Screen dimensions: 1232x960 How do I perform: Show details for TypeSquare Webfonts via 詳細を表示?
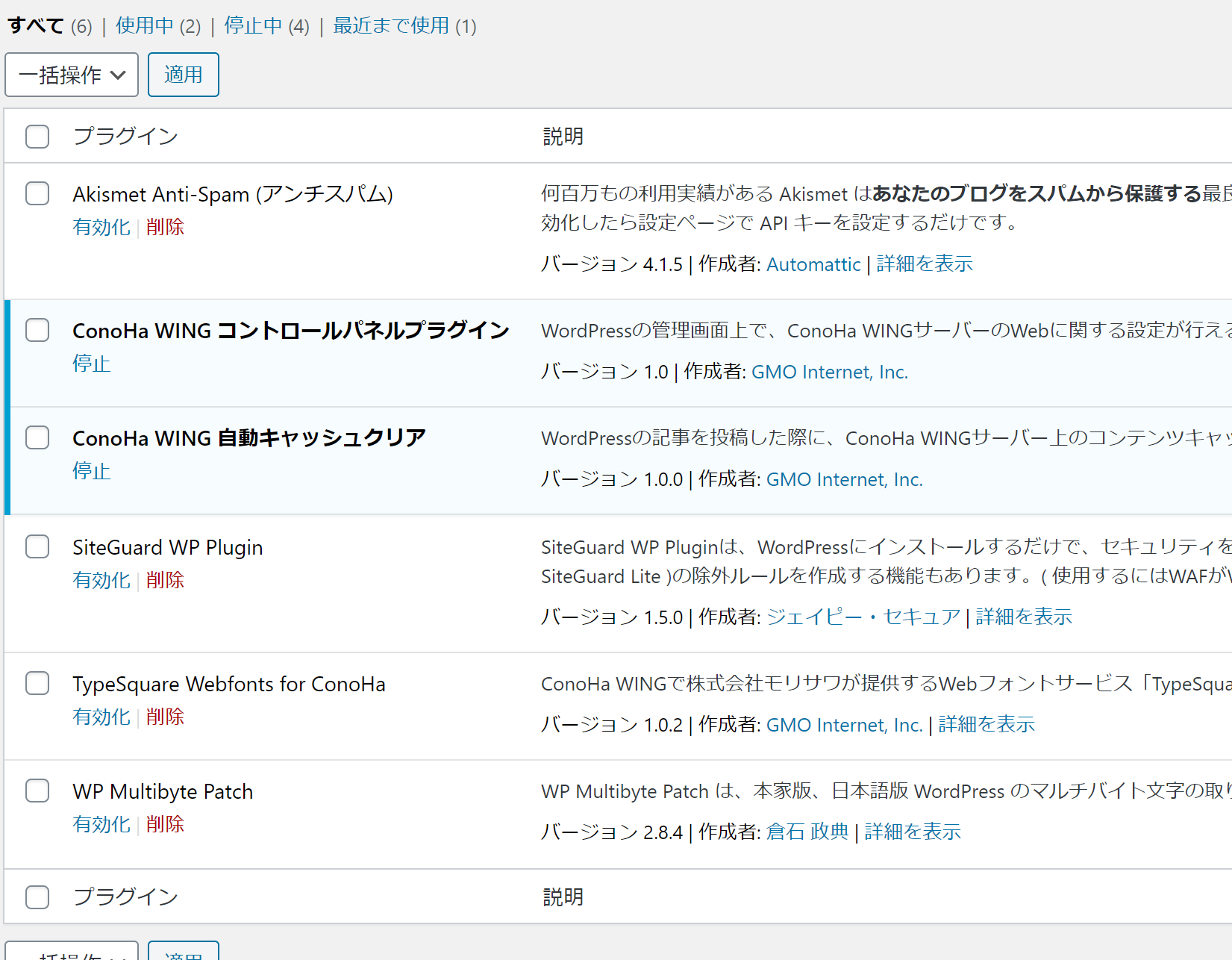pos(986,725)
